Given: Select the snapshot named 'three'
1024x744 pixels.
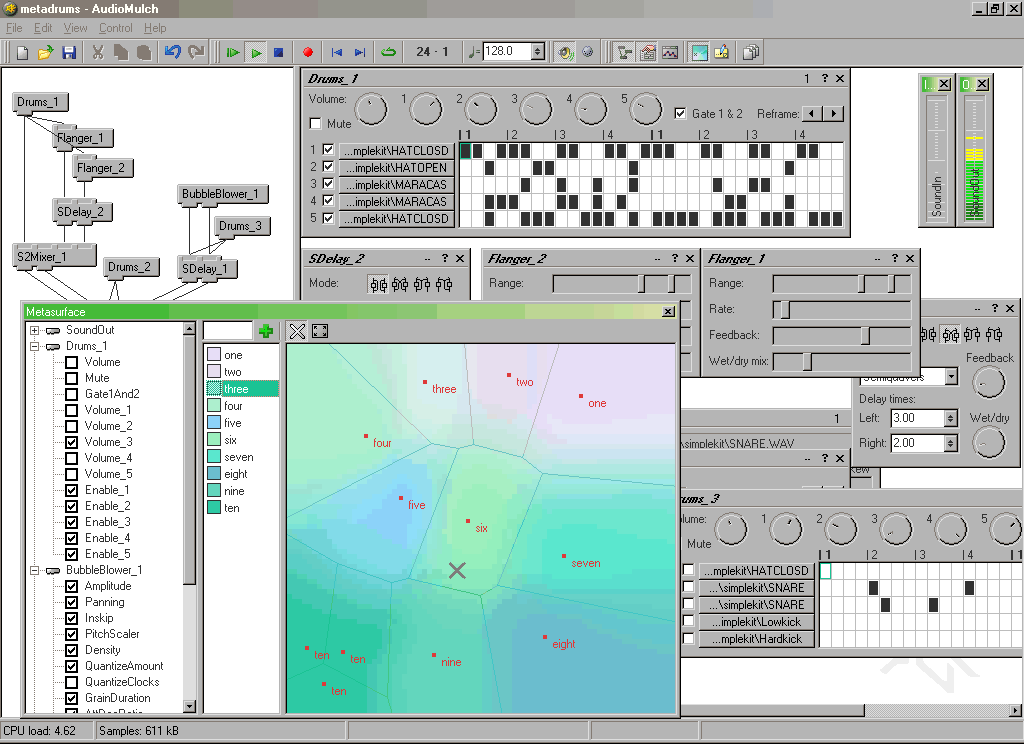Looking at the screenshot, I should (240, 389).
